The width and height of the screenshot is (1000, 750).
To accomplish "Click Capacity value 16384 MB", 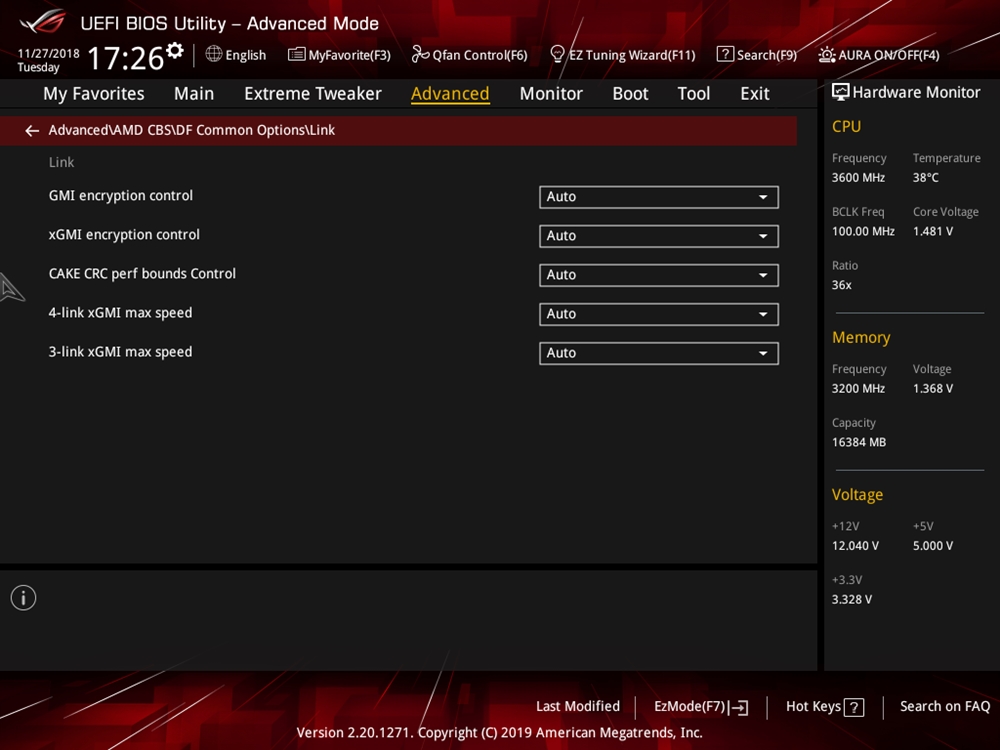I will tap(858, 442).
